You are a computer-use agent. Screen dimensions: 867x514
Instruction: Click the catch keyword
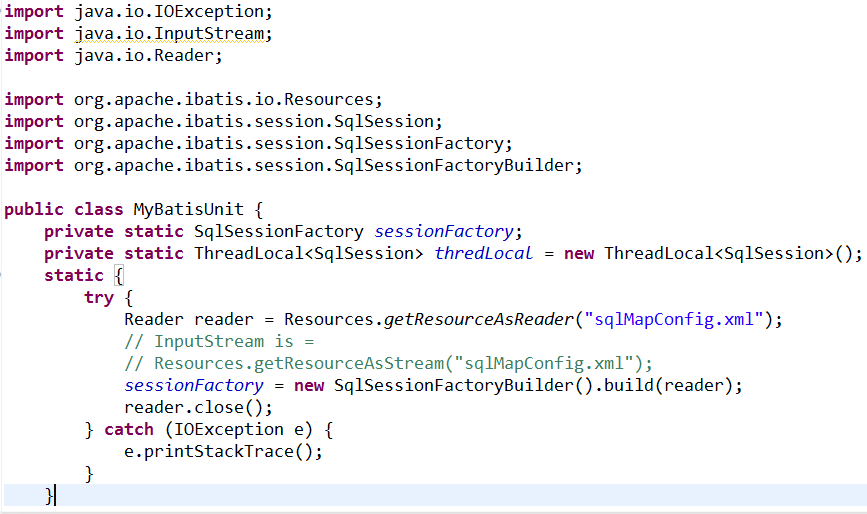tap(129, 429)
